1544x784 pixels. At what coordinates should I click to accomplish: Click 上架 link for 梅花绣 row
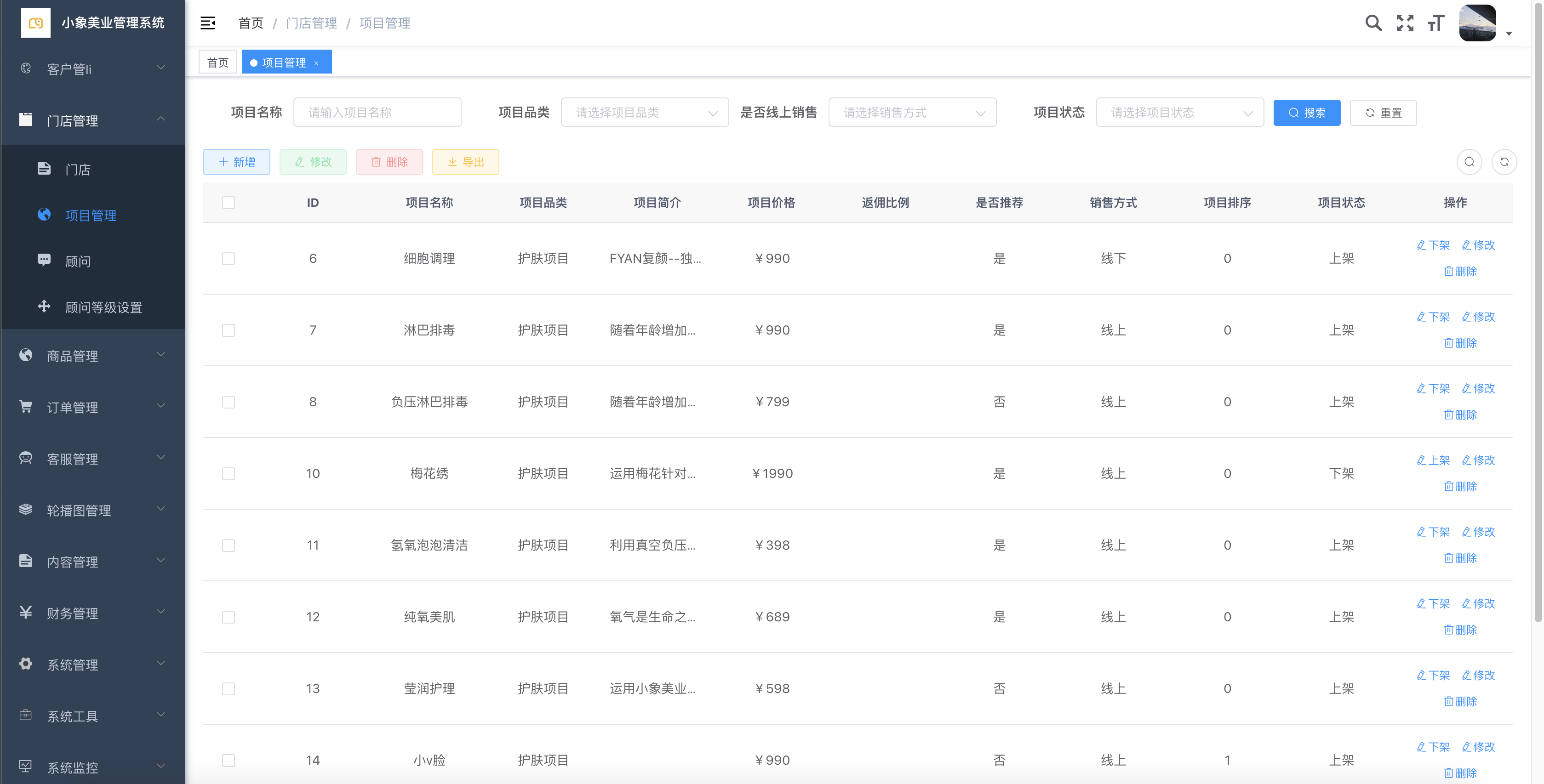pyautogui.click(x=1433, y=460)
